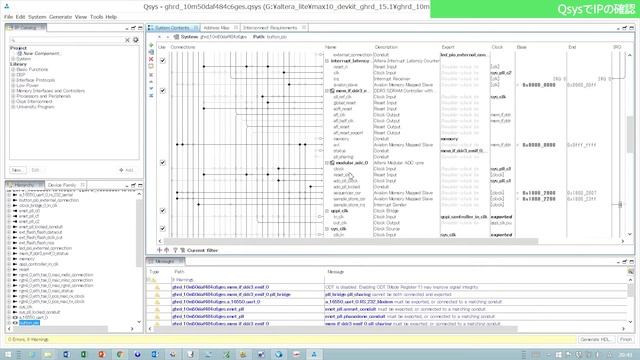Click the Move to top arrow icon
640x360 pixels.
click(151, 75)
